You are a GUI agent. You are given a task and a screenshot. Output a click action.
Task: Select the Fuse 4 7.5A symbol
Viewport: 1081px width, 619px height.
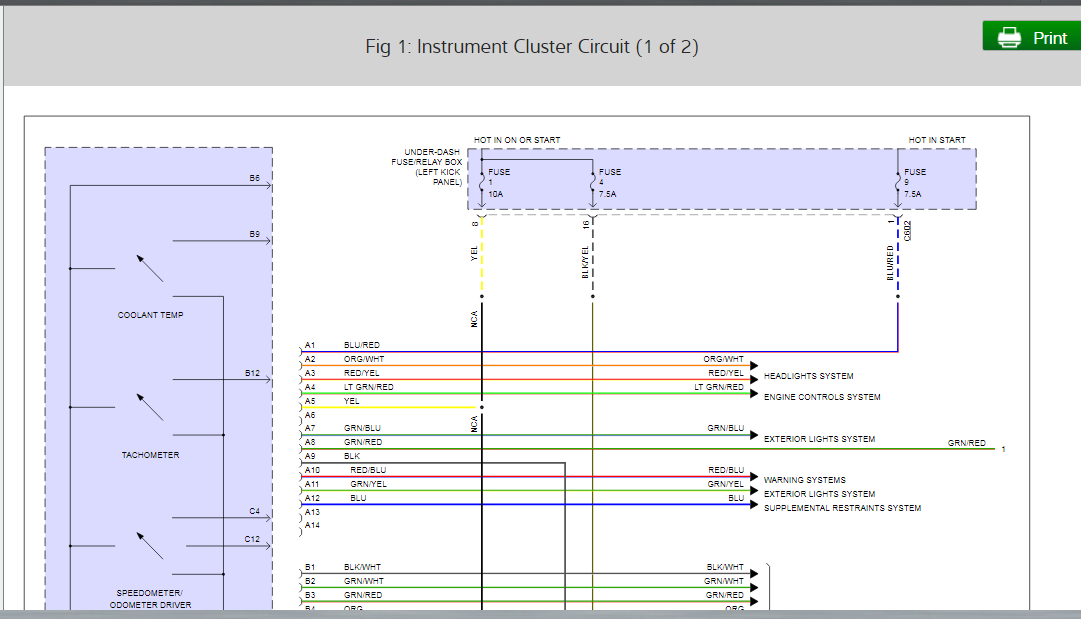click(x=593, y=183)
